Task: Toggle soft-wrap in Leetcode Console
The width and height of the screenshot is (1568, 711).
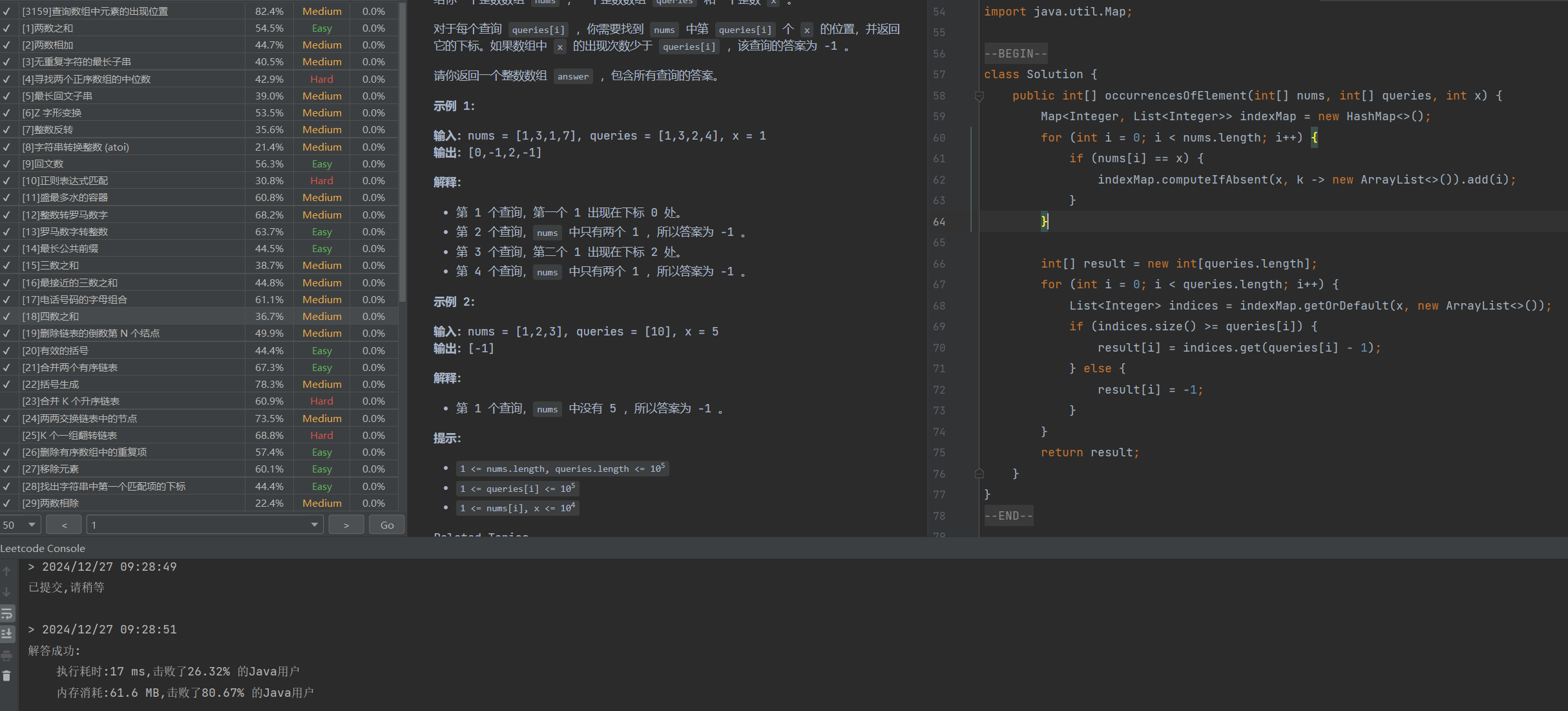Action: click(7, 613)
